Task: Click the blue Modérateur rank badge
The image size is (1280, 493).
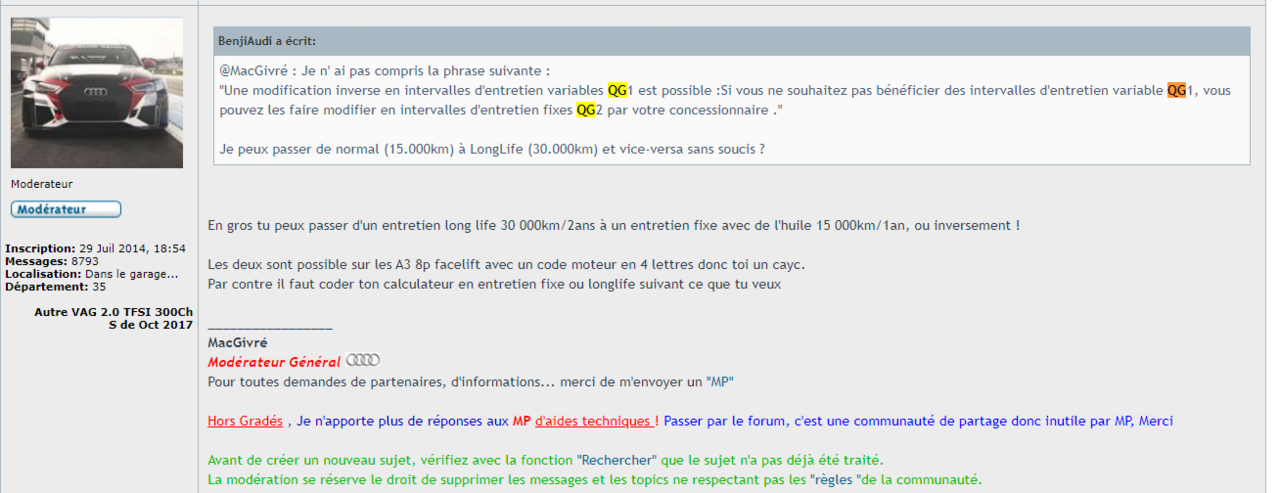Action: (66, 209)
